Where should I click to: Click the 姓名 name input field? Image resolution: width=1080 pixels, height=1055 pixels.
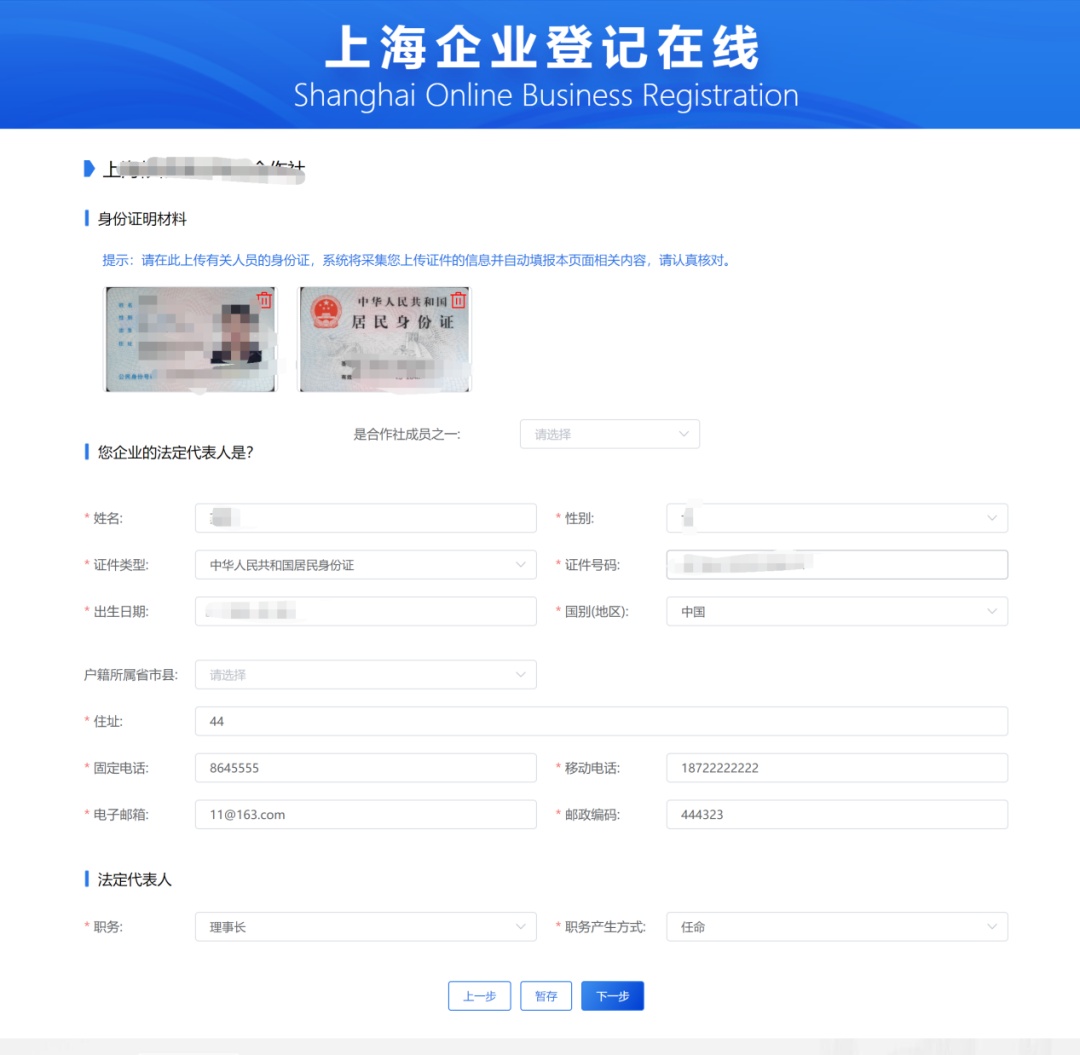click(365, 518)
